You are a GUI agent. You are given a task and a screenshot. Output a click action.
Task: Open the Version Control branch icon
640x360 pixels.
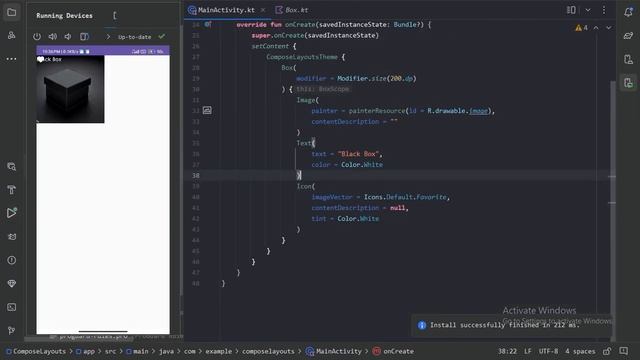[12, 330]
